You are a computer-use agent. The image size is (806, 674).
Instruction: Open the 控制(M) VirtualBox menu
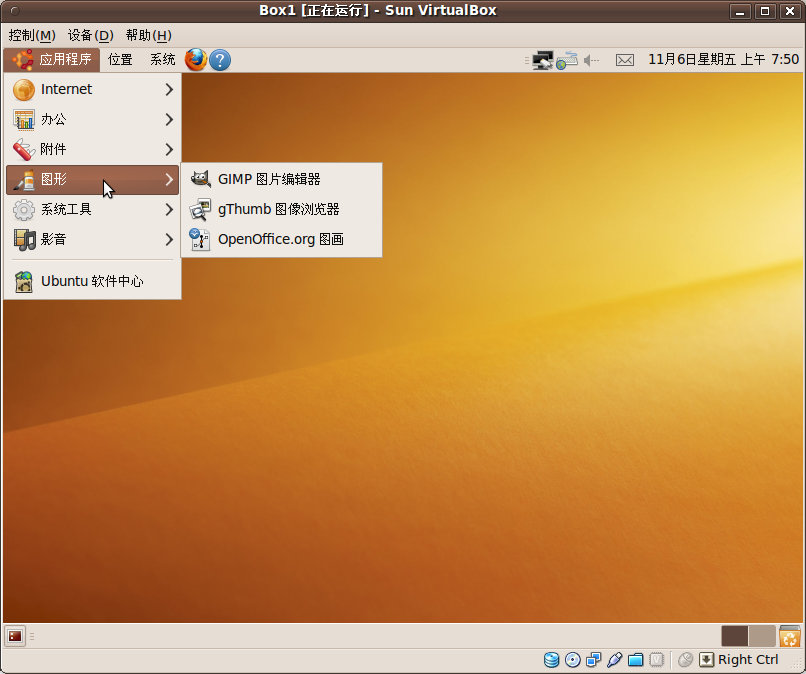32,35
